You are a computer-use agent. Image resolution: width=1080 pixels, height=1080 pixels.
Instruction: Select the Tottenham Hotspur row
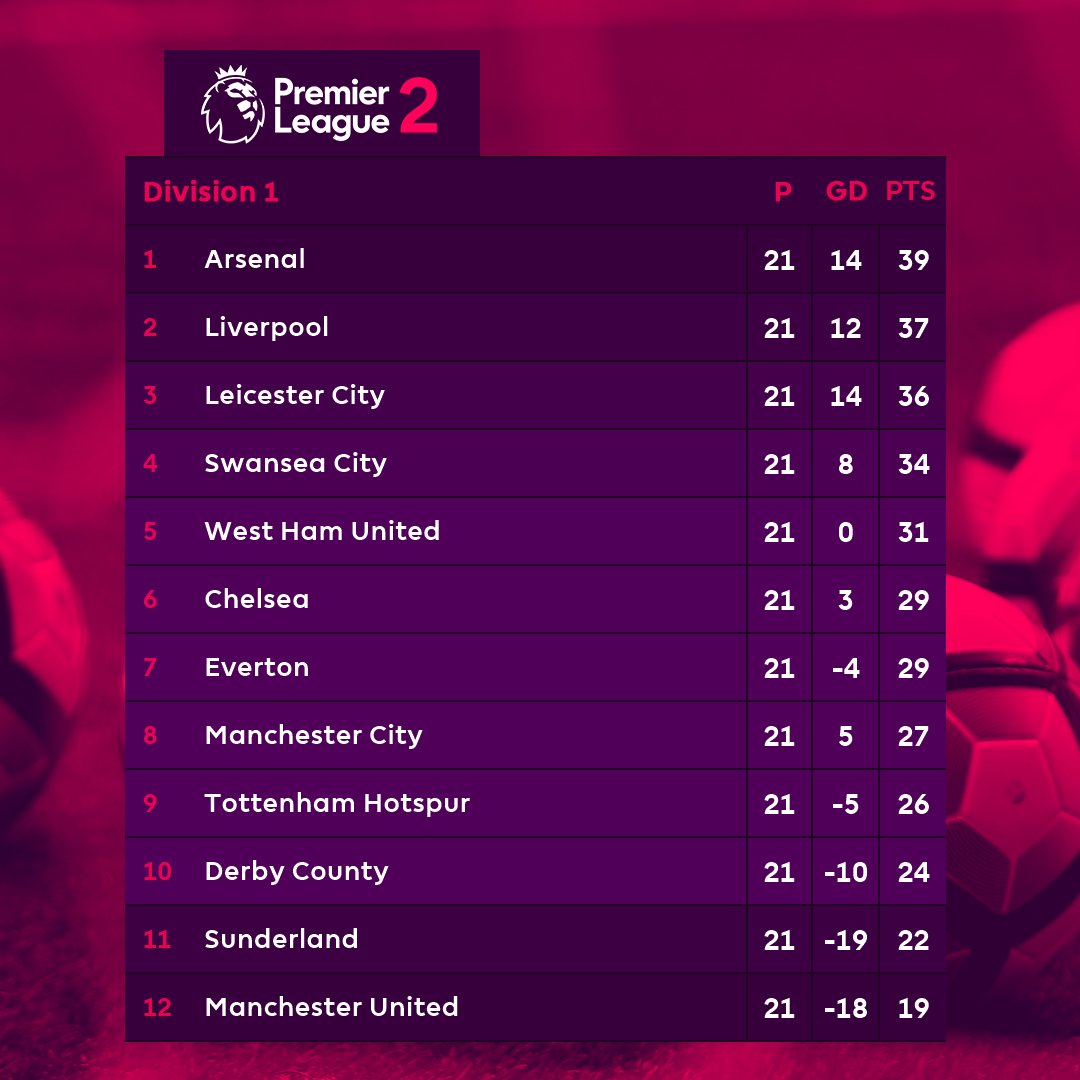[535, 803]
